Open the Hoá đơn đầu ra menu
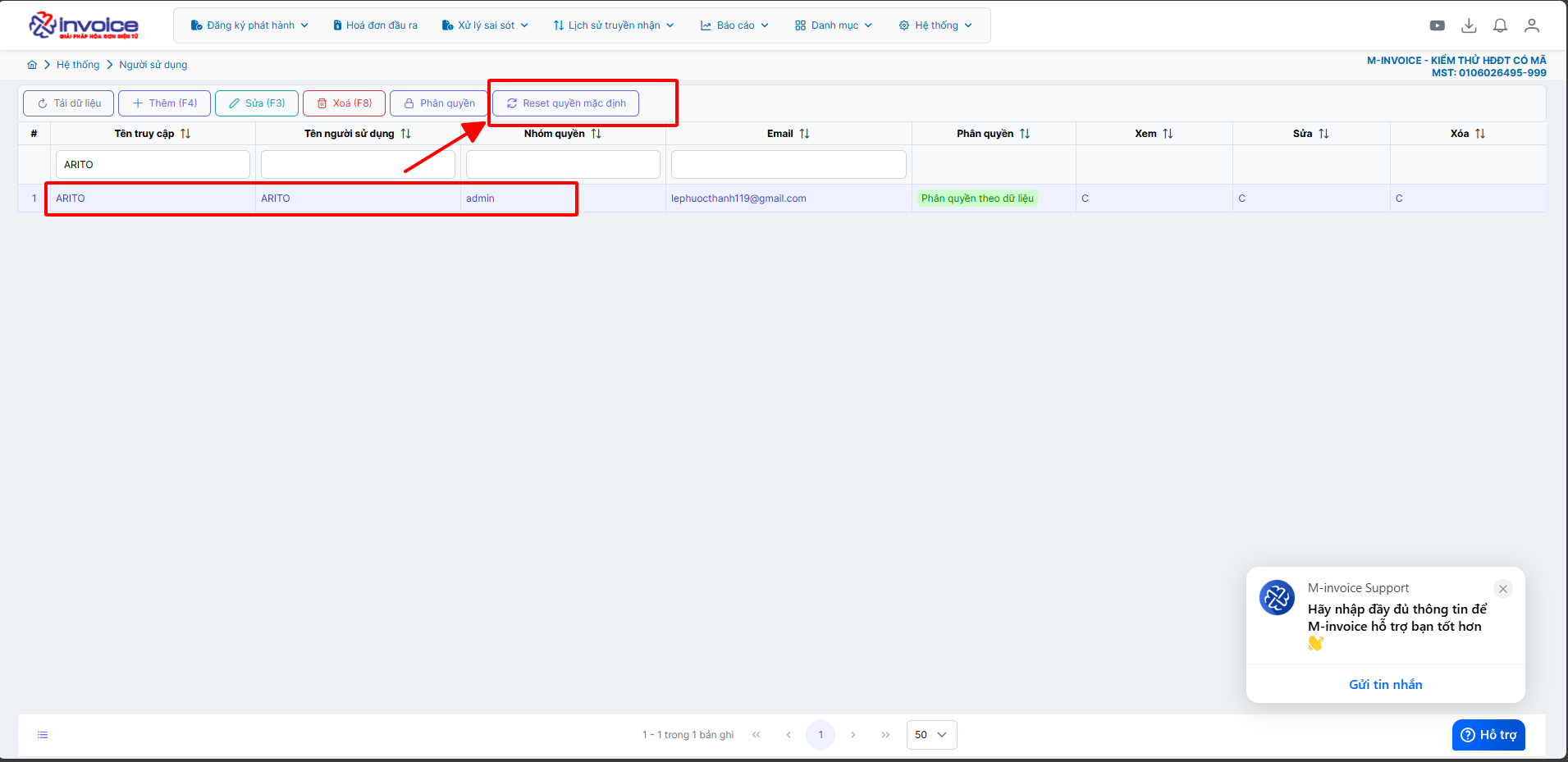1568x762 pixels. 375,25
